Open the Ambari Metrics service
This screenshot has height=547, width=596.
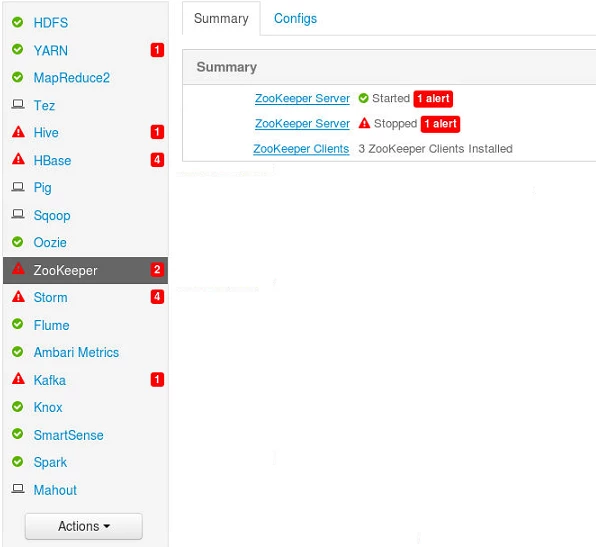click(76, 352)
